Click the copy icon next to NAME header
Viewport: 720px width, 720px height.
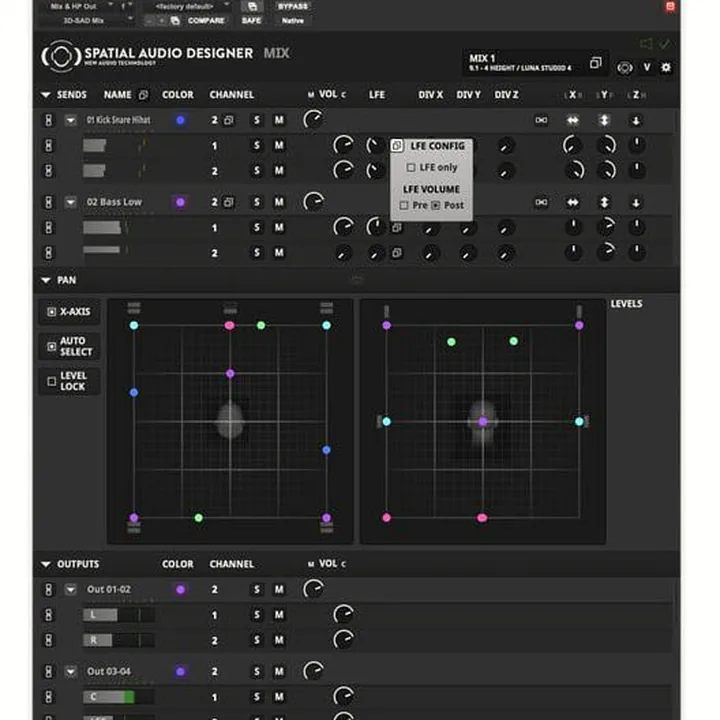point(143,95)
